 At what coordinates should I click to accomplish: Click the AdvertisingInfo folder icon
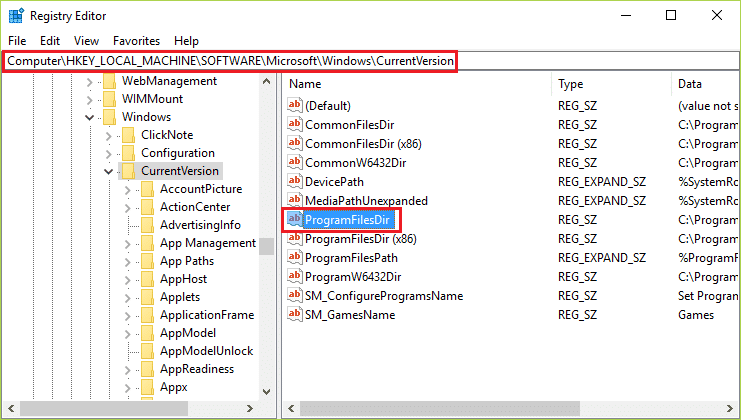tap(147, 225)
